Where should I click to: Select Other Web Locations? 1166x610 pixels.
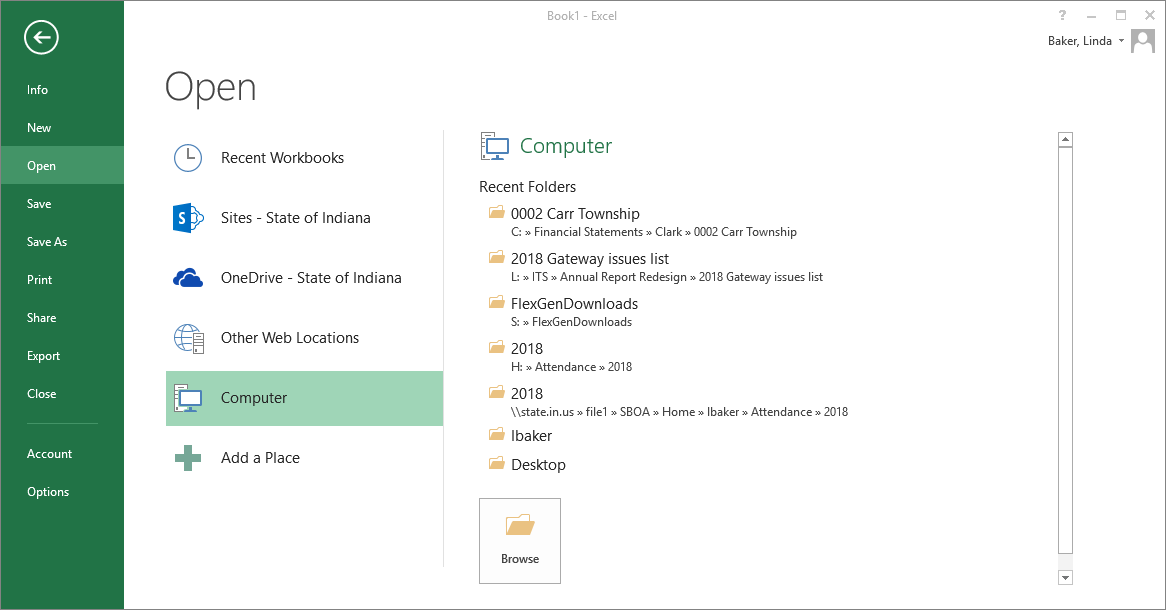304,338
